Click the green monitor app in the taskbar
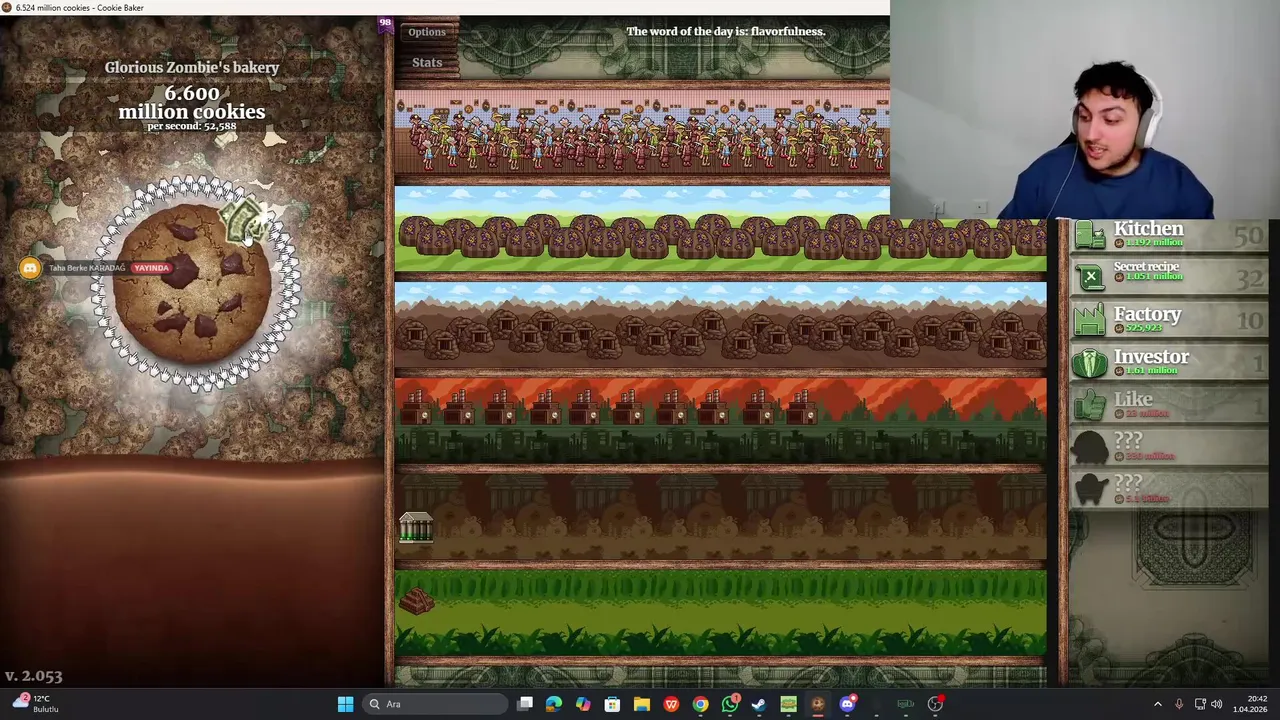Image resolution: width=1280 pixels, height=720 pixels. pos(905,704)
